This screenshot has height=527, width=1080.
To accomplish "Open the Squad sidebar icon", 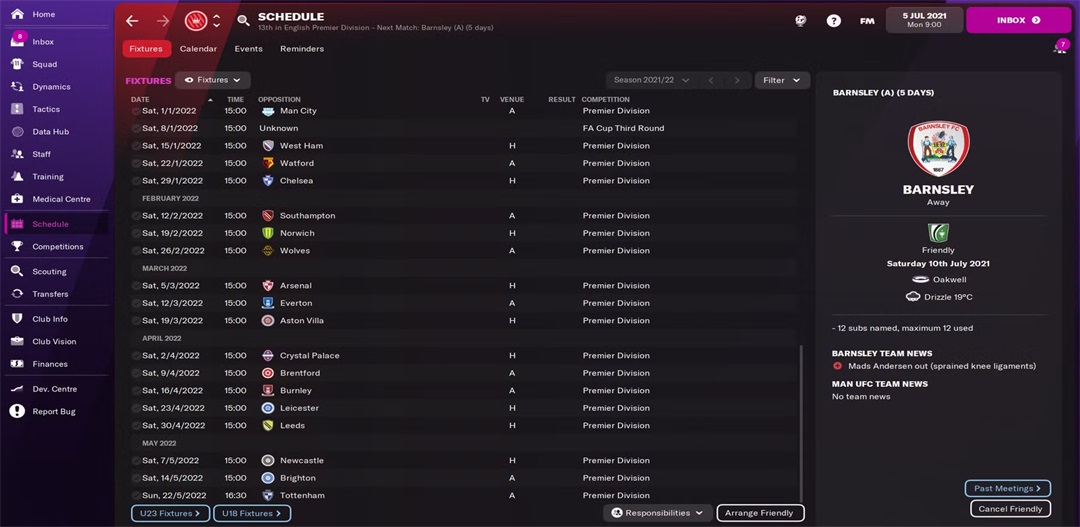I will coord(17,64).
